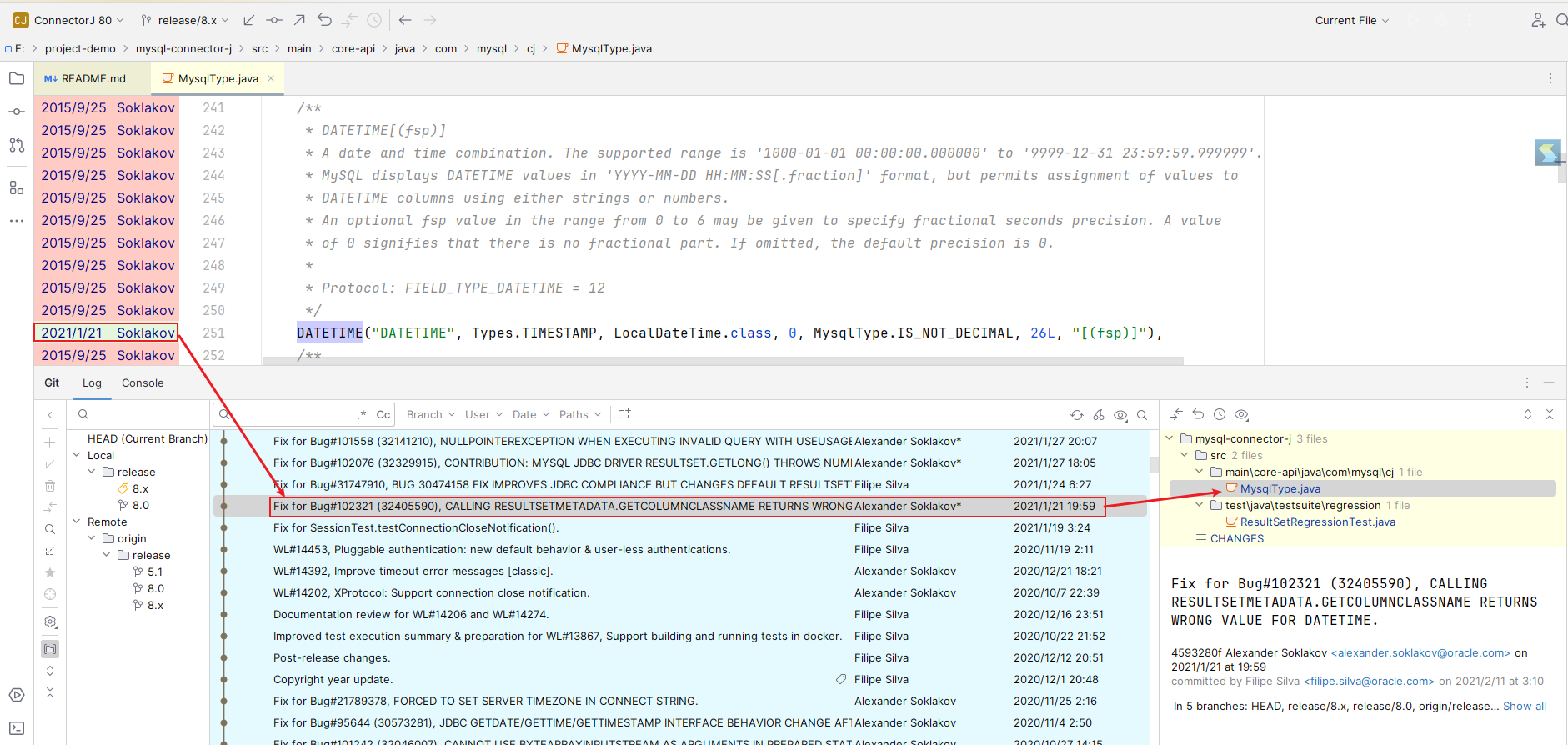This screenshot has width=1568, height=745.
Task: Open the Code With Me add-user icon
Action: (x=1538, y=20)
